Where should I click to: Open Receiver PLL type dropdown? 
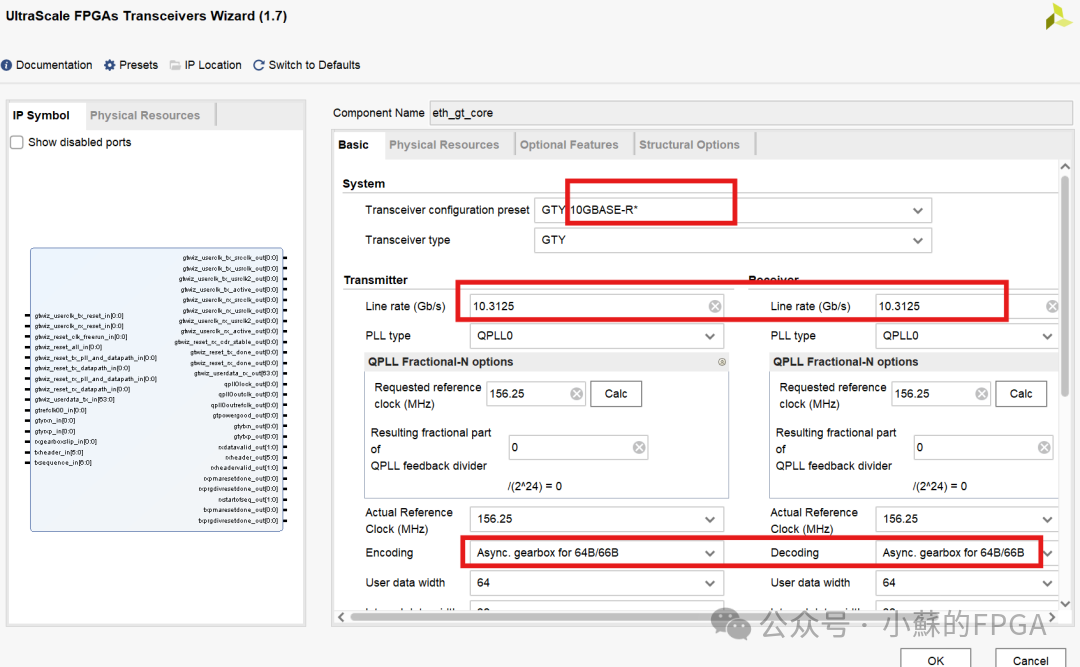[x=1047, y=336]
